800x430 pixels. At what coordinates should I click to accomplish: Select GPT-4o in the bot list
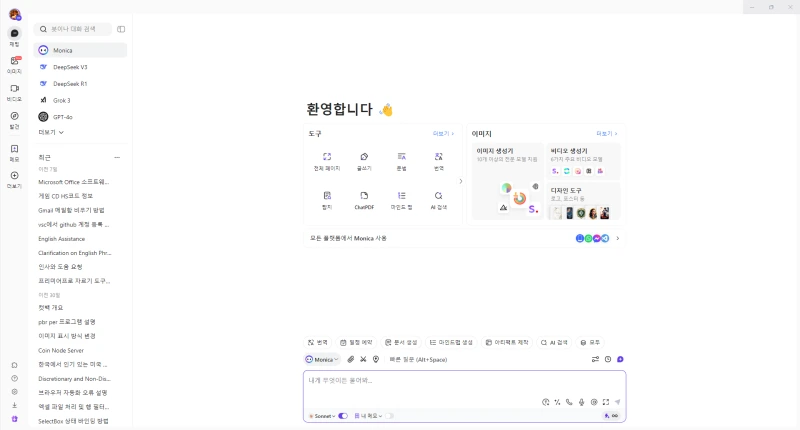(x=81, y=117)
